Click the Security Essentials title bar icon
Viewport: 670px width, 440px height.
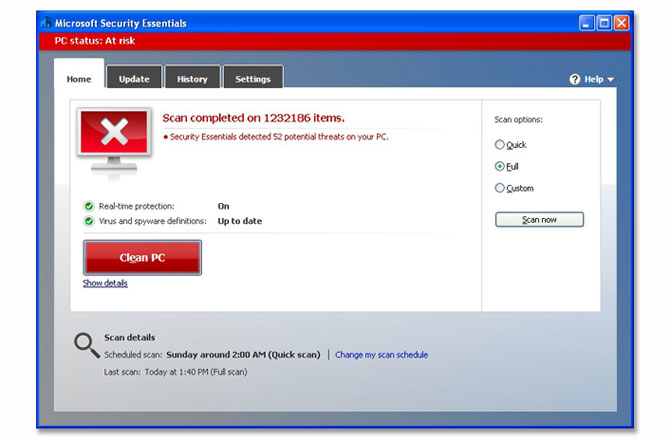47,23
